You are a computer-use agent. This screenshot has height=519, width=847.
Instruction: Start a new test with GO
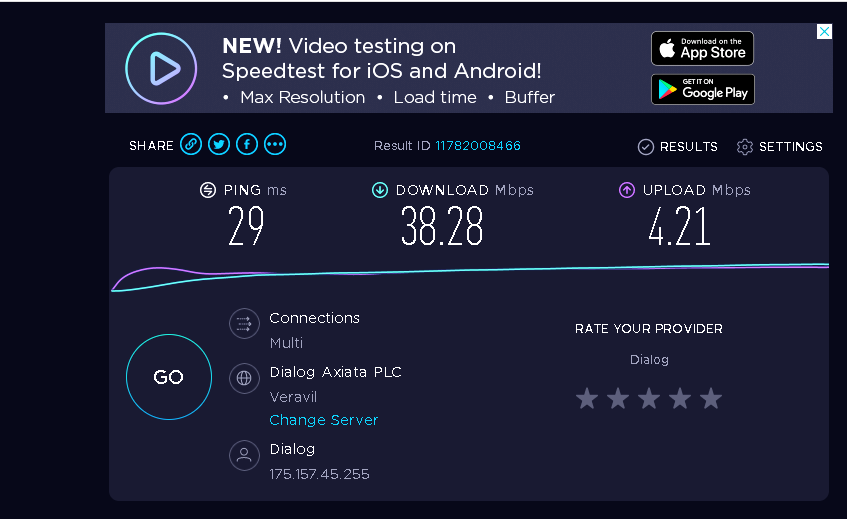click(x=169, y=377)
